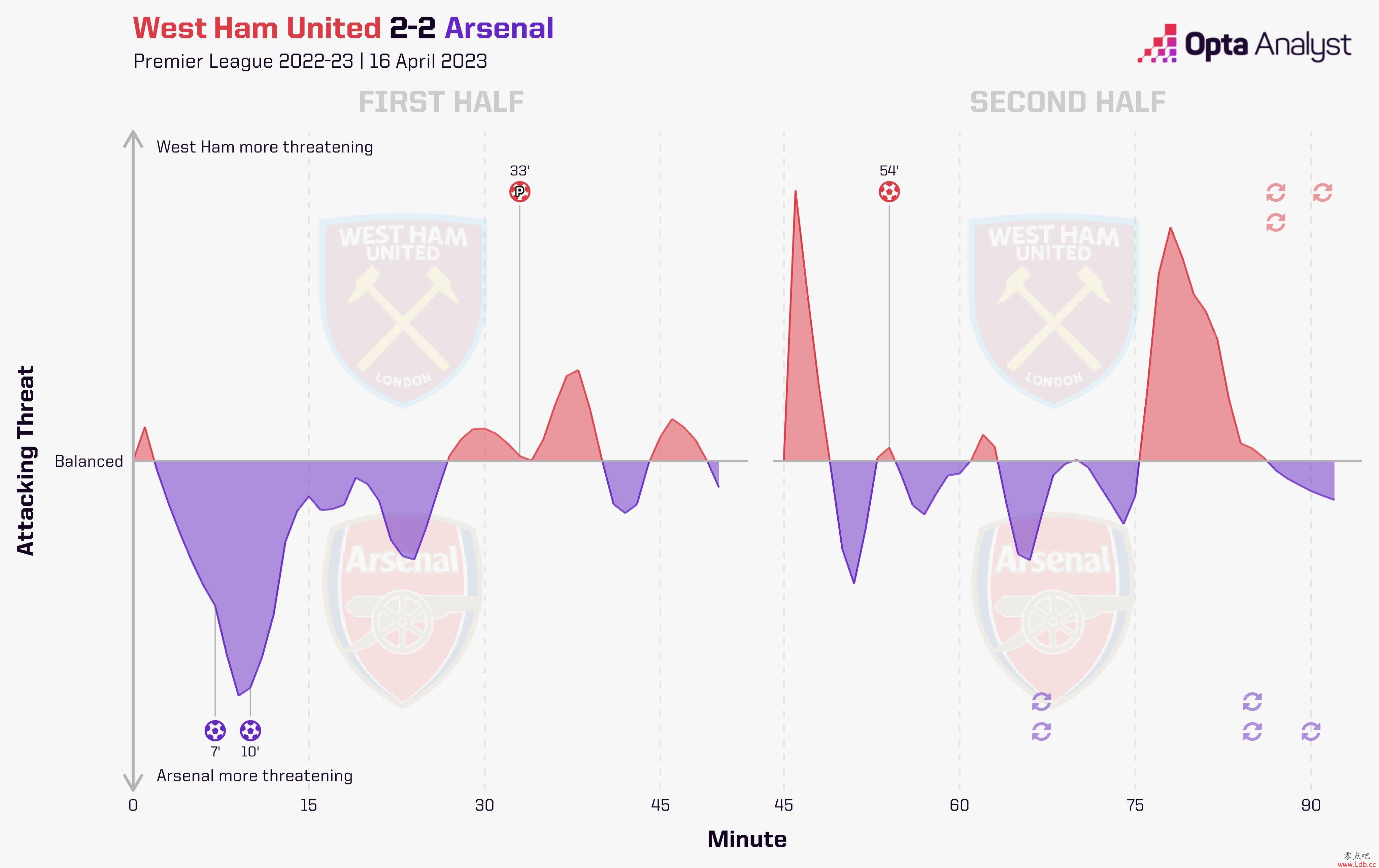The image size is (1379, 868).
Task: Click the FIRST HALF heading
Action: 441,102
